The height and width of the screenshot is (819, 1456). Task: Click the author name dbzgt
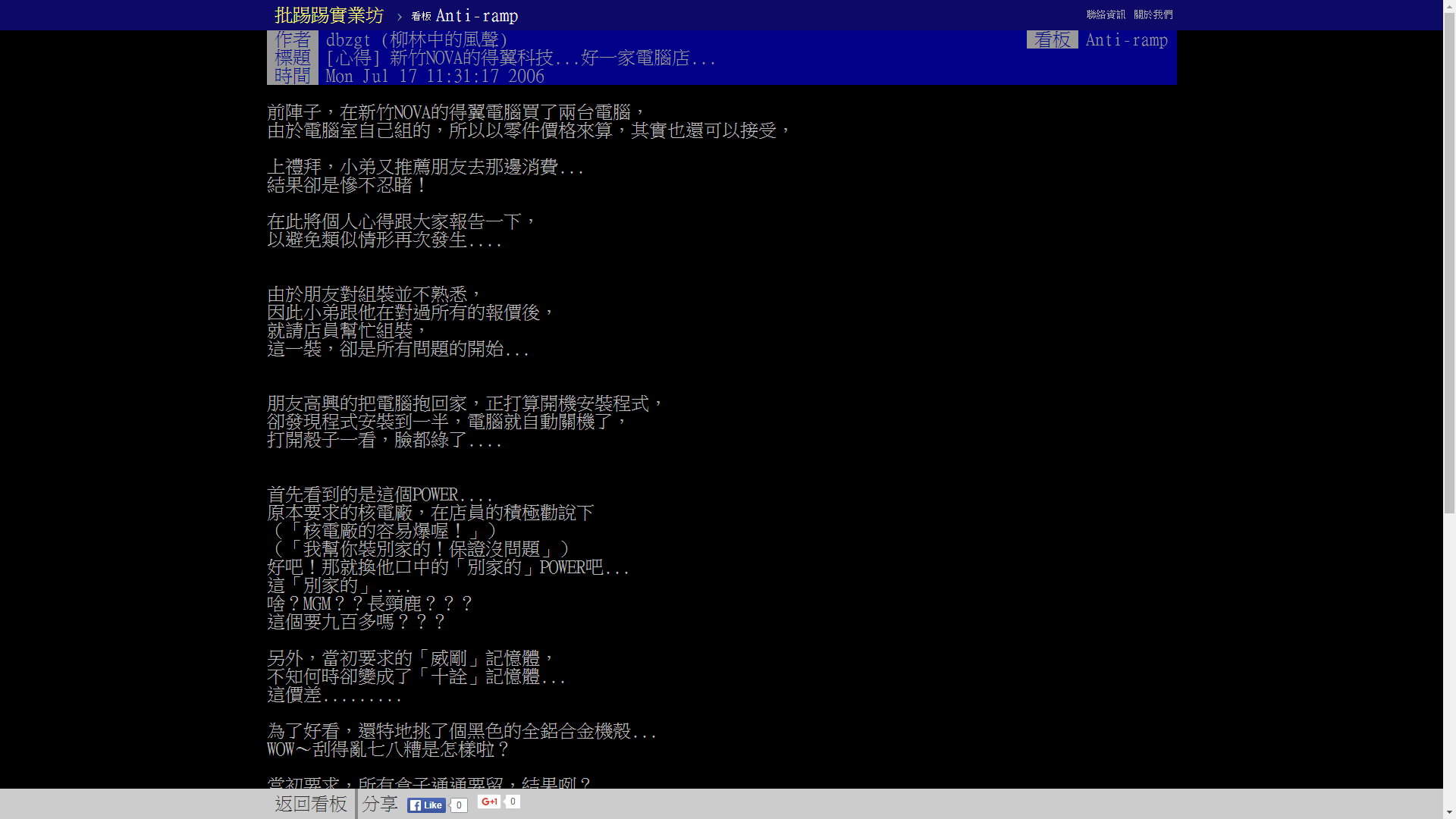(x=347, y=39)
